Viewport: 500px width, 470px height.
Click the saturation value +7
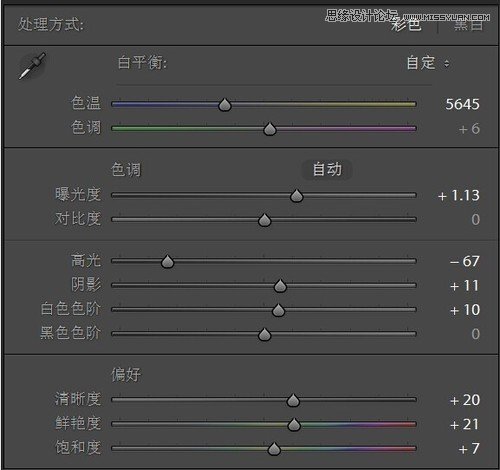tap(469, 449)
